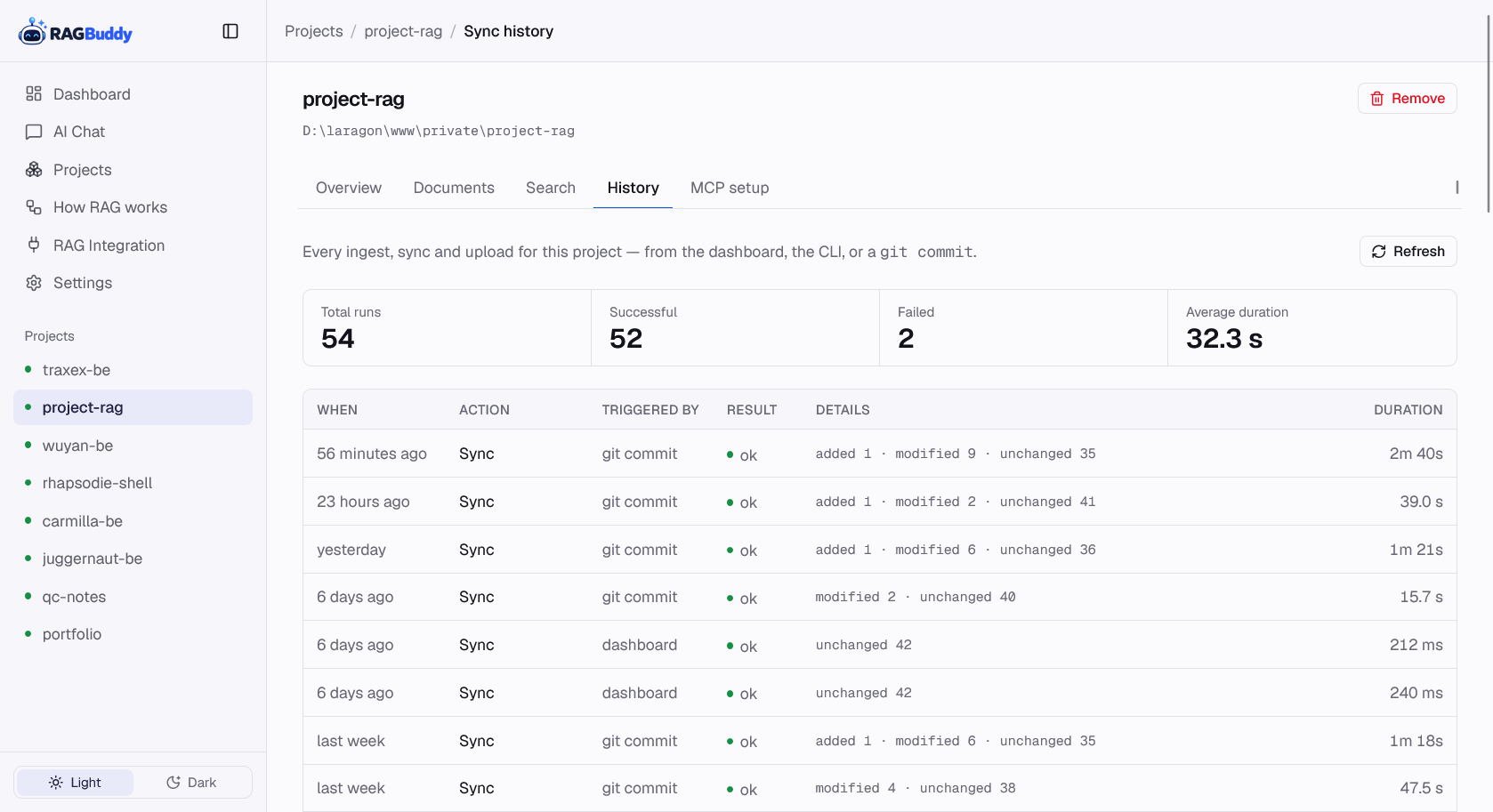
Task: Click the Remove project button
Action: [x=1407, y=99]
